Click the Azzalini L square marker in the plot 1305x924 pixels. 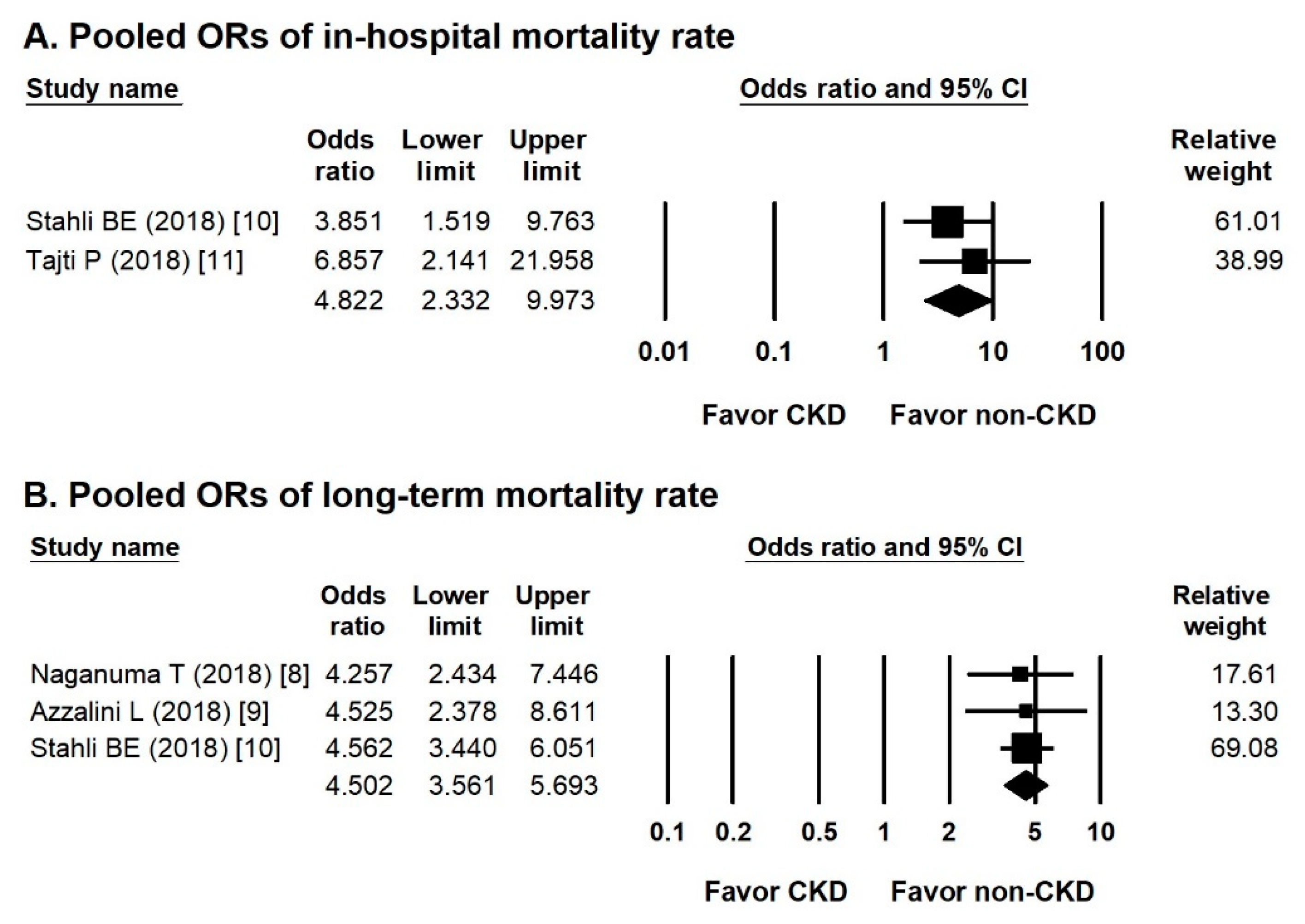pos(1026,711)
